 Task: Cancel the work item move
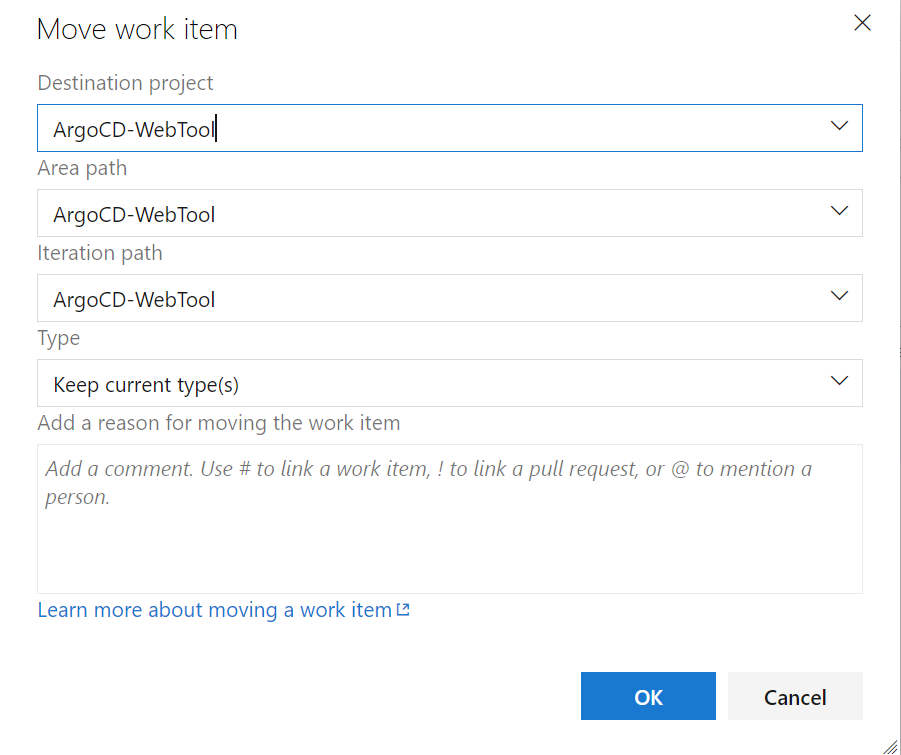click(x=795, y=697)
